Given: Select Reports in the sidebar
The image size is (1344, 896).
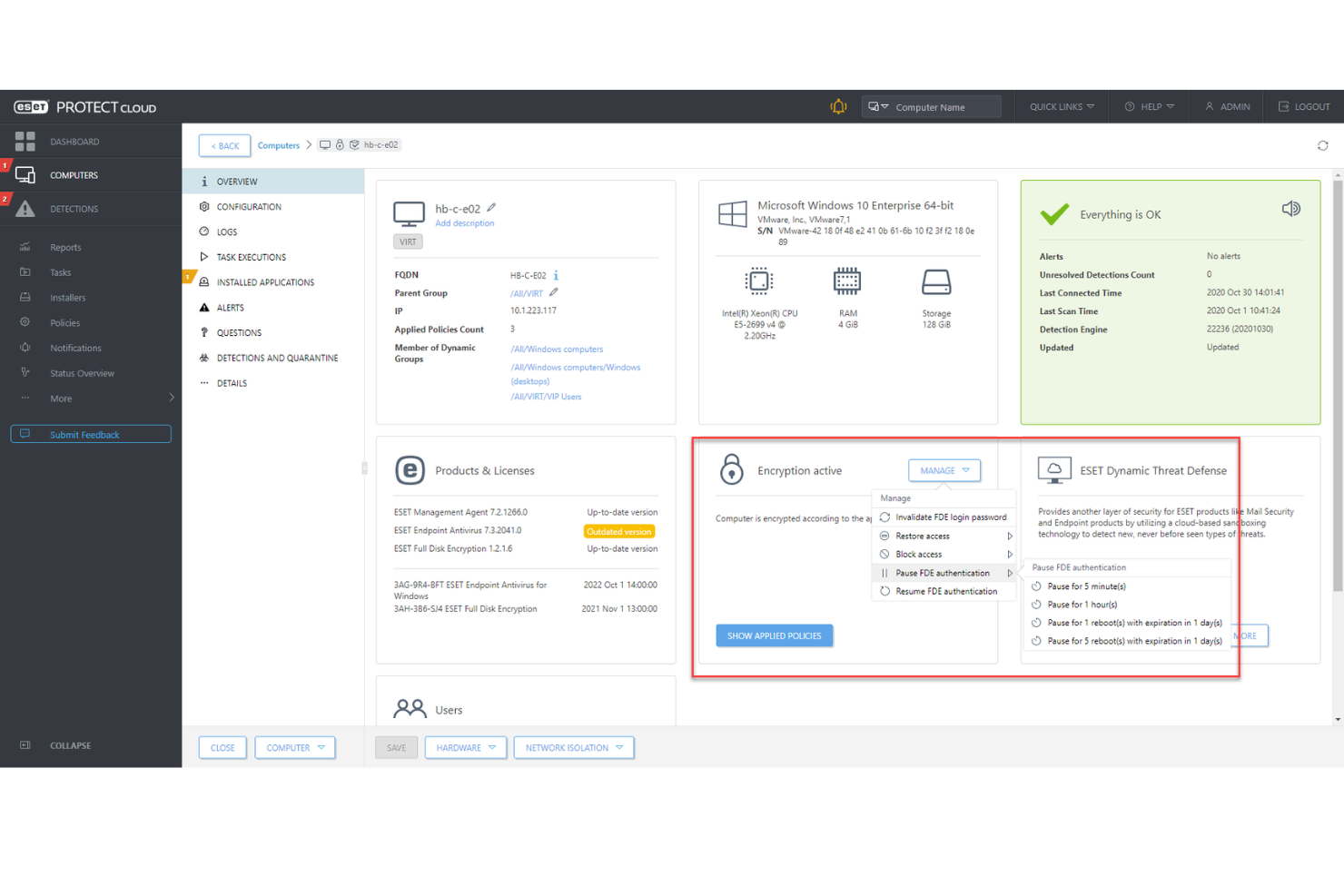Looking at the screenshot, I should point(65,247).
